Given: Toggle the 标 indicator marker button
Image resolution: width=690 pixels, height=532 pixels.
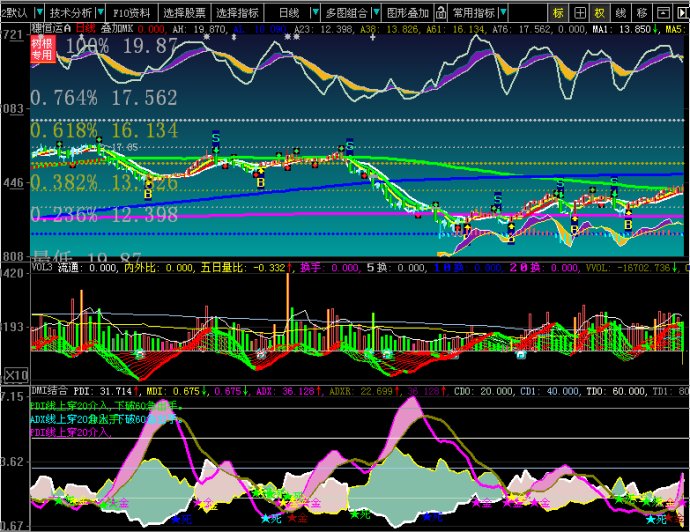Looking at the screenshot, I should [x=558, y=13].
